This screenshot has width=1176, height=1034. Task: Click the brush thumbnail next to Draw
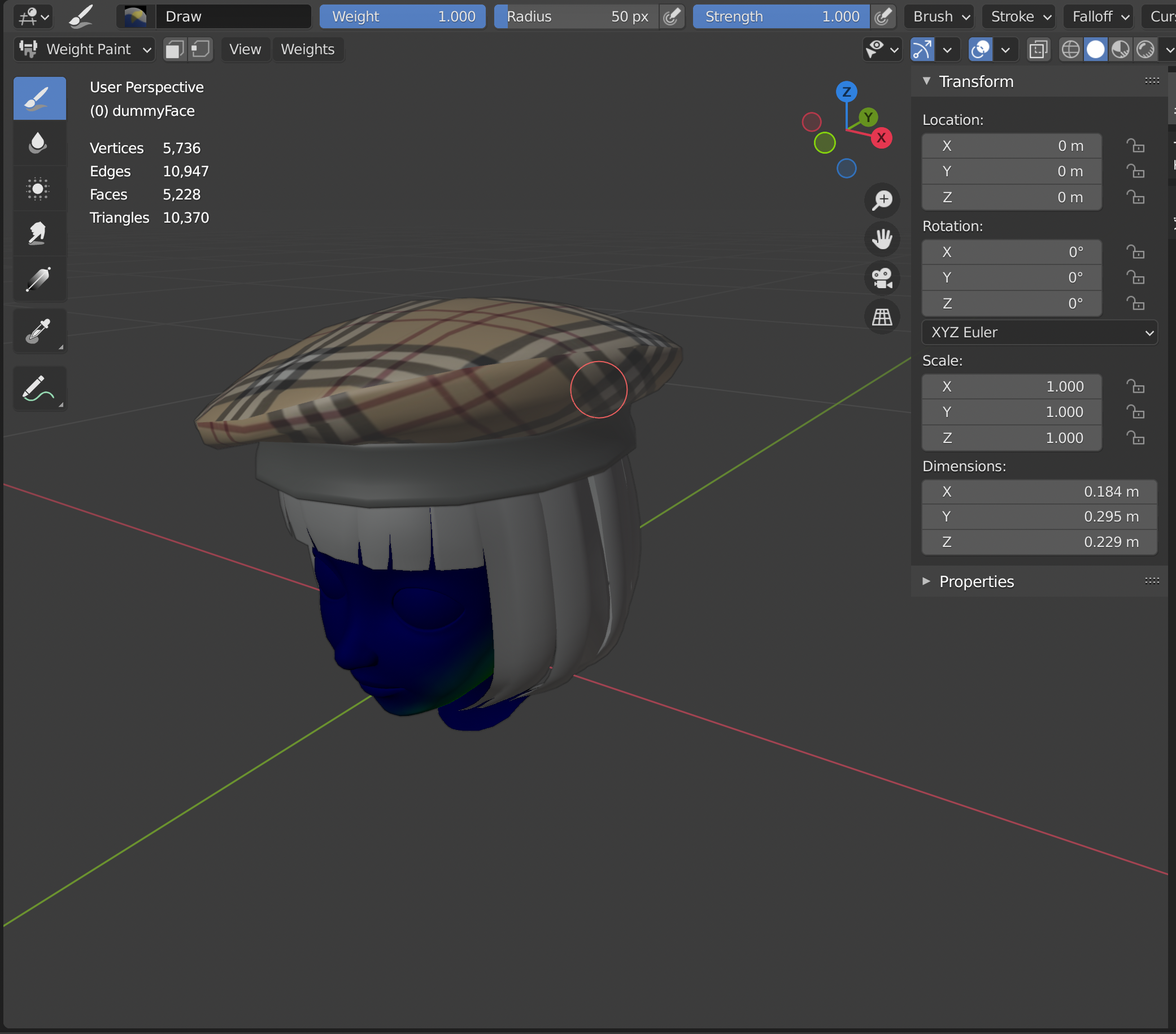(136, 17)
